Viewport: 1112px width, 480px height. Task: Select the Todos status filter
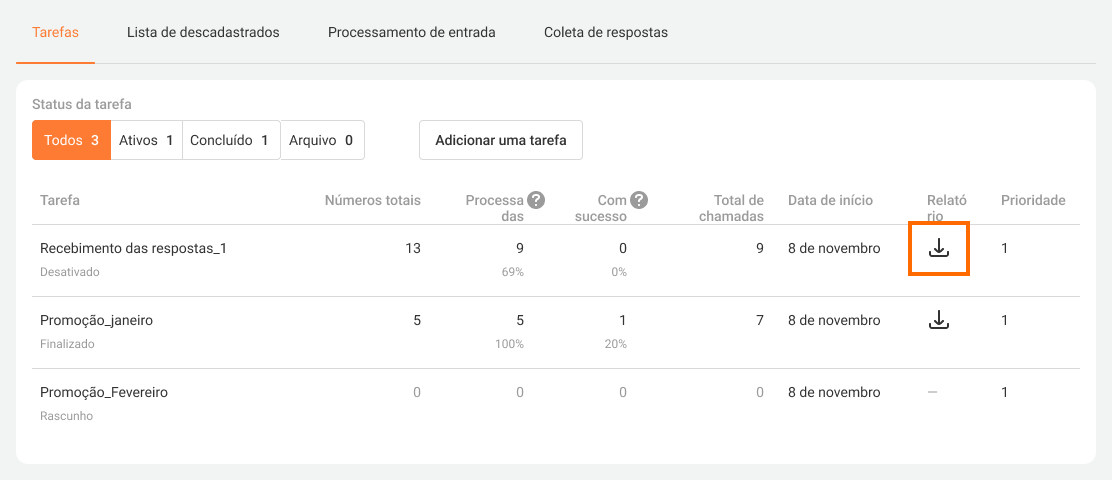pos(71,140)
